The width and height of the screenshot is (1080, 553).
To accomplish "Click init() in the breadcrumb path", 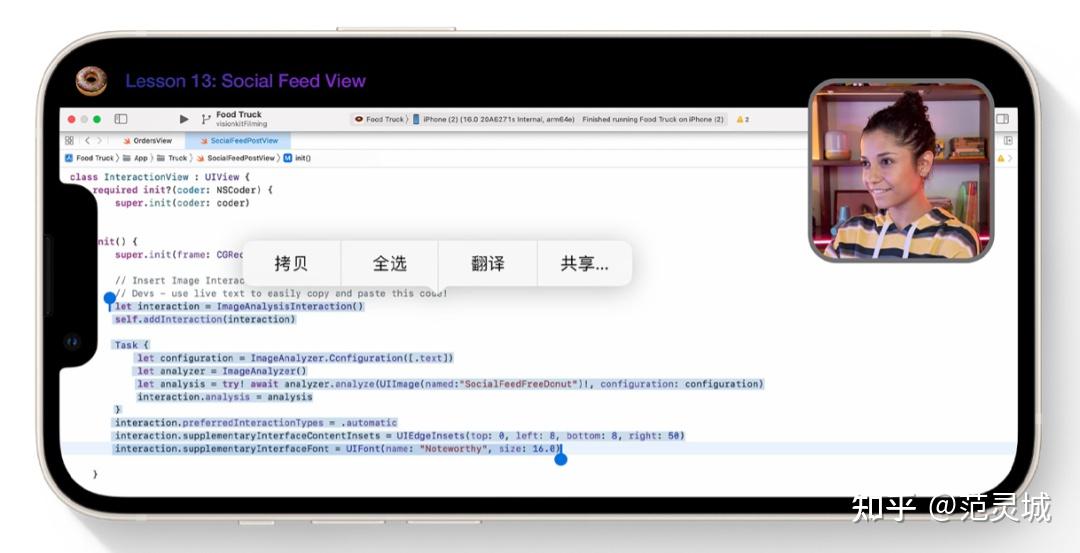I will [298, 158].
